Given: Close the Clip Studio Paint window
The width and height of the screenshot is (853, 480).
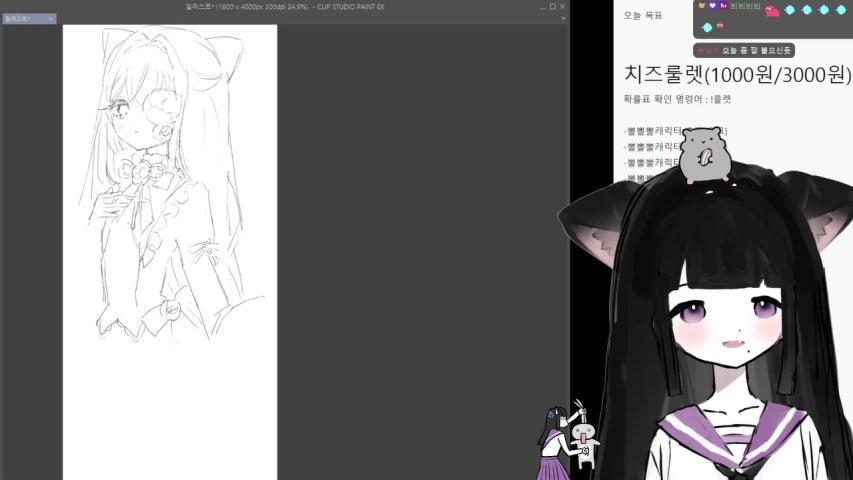Looking at the screenshot, I should (563, 7).
